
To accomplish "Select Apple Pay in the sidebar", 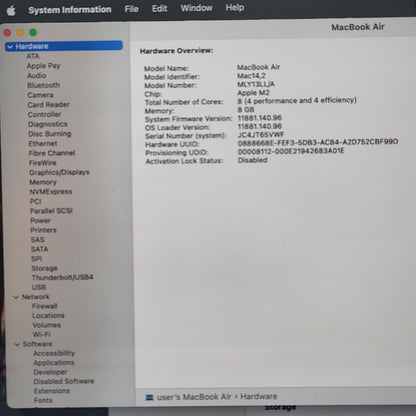I will tap(43, 66).
